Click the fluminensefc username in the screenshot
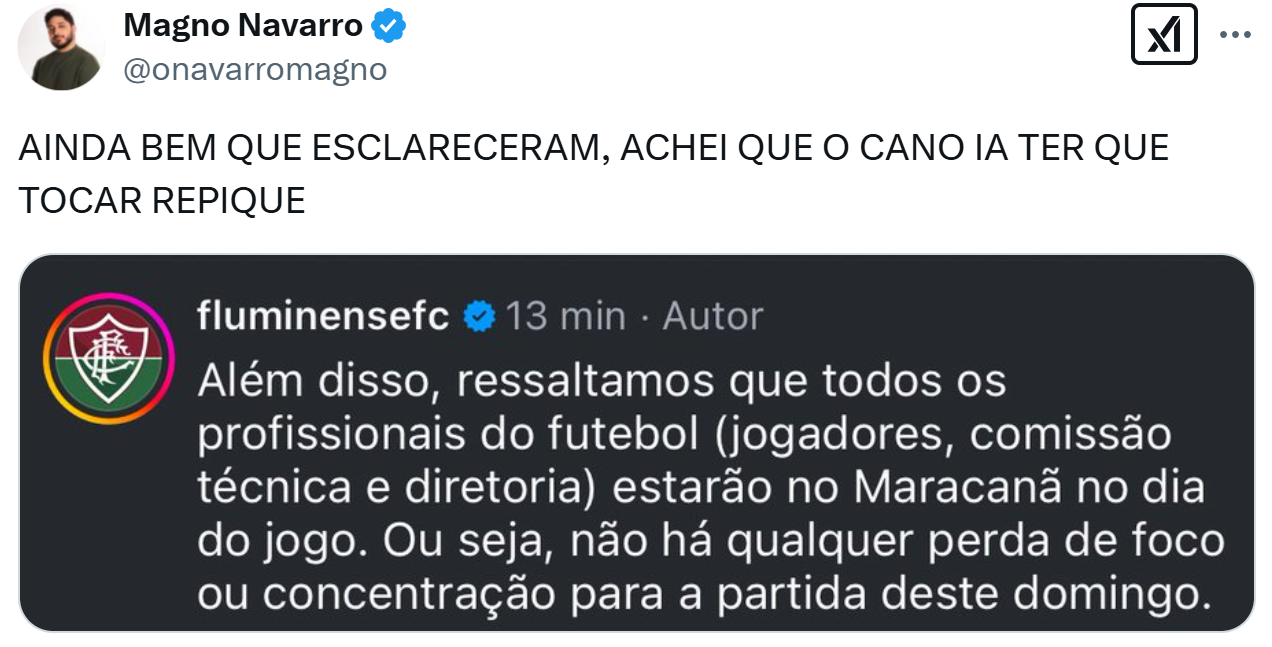Viewport: 1272px width, 647px height. pos(323,317)
